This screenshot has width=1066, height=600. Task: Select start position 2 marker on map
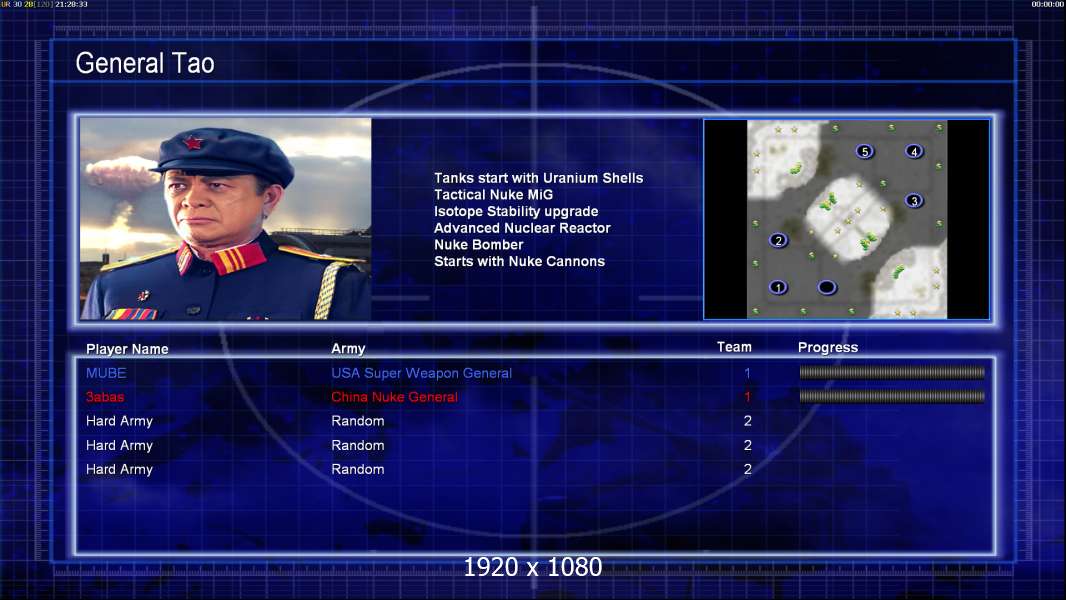[778, 240]
